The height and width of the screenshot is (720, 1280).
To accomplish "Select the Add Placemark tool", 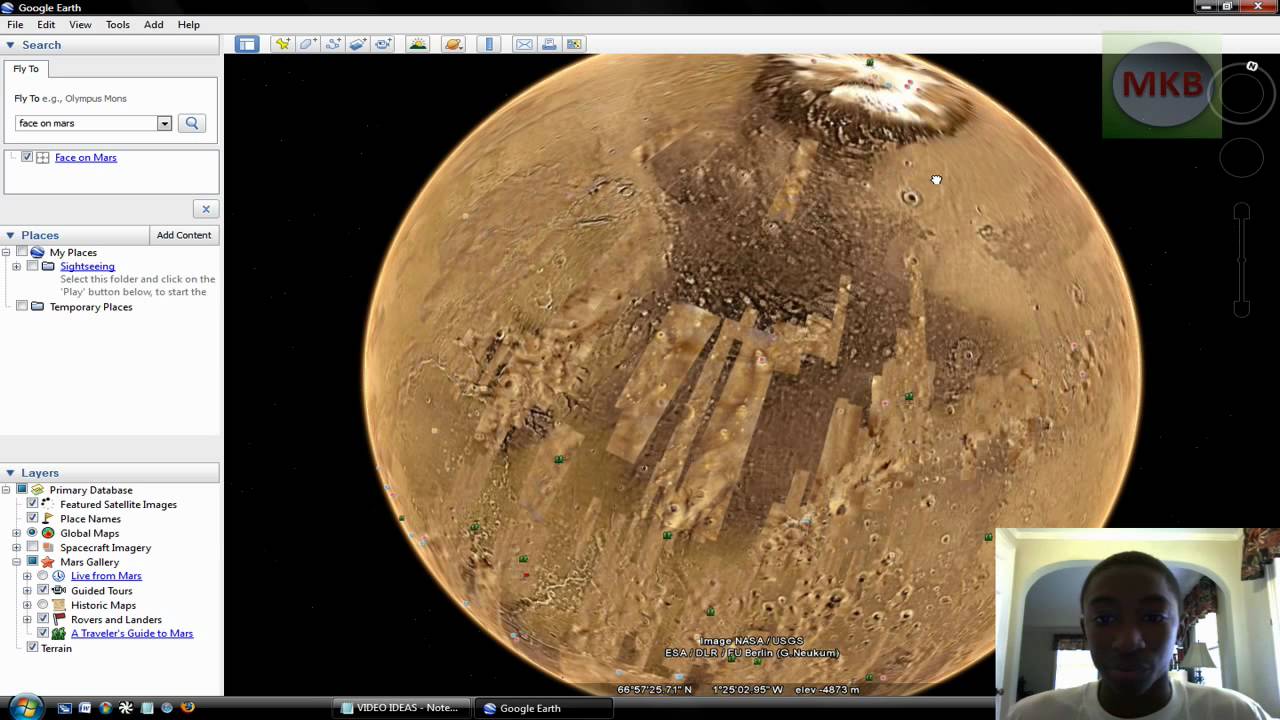I will [283, 44].
